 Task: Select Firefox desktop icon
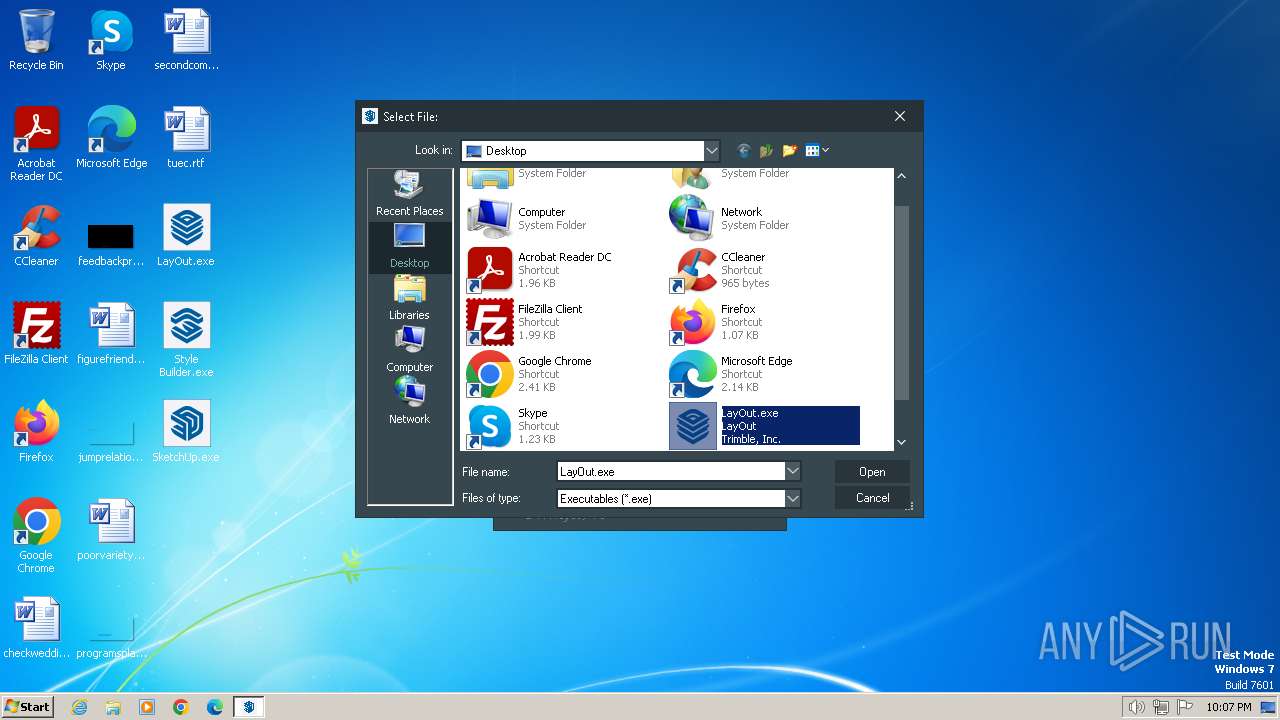coord(36,432)
